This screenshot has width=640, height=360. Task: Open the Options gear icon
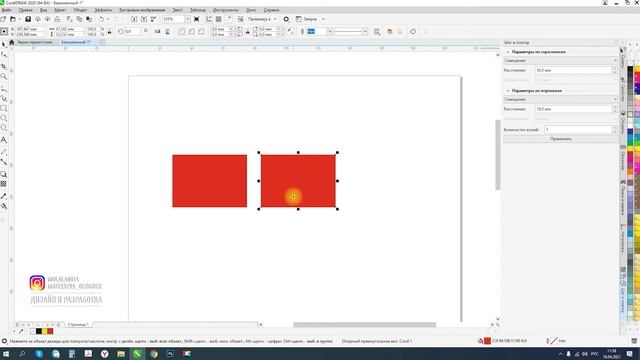286,19
